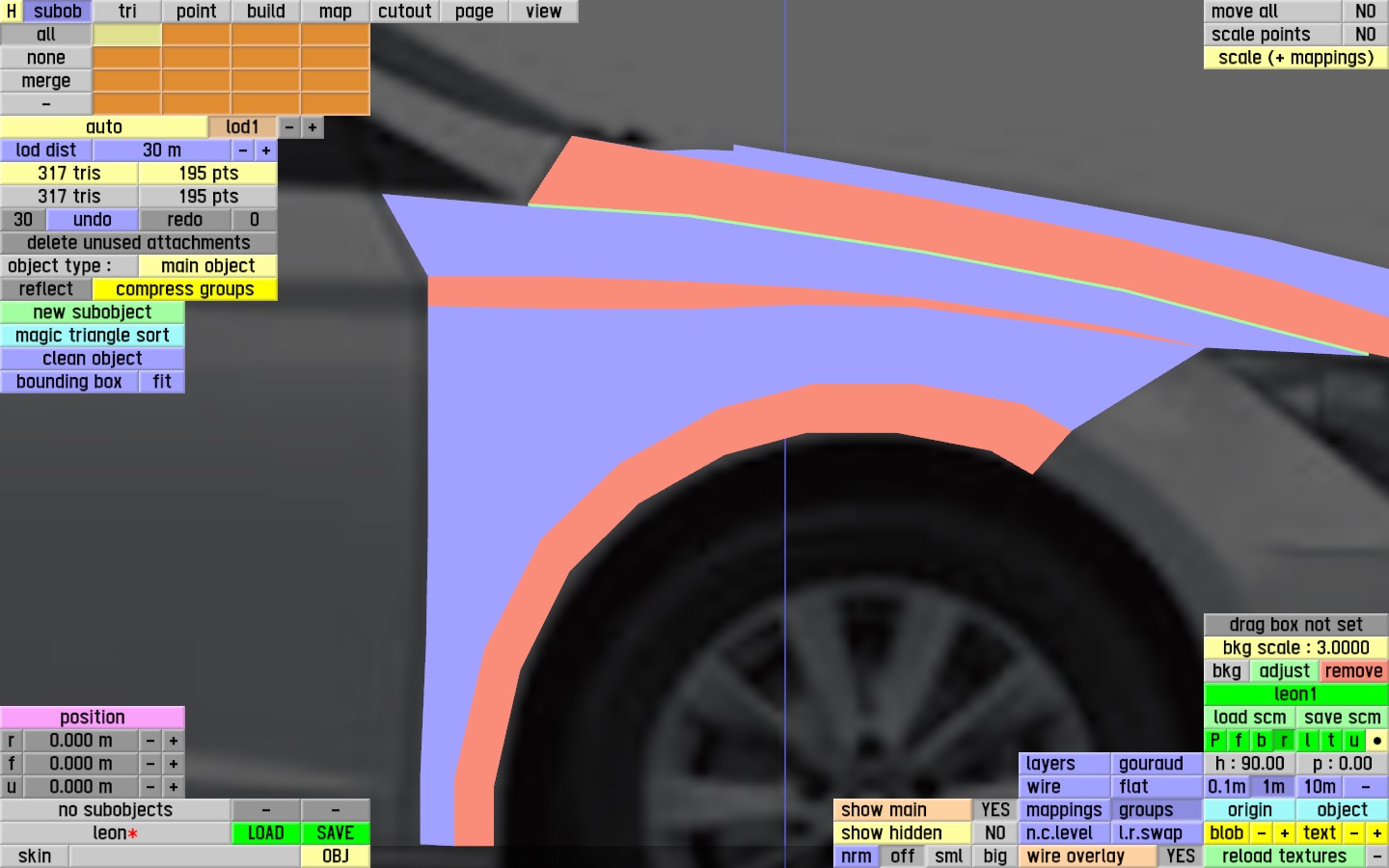Switch shading to gouraud
The image size is (1389, 868).
coord(1157,764)
